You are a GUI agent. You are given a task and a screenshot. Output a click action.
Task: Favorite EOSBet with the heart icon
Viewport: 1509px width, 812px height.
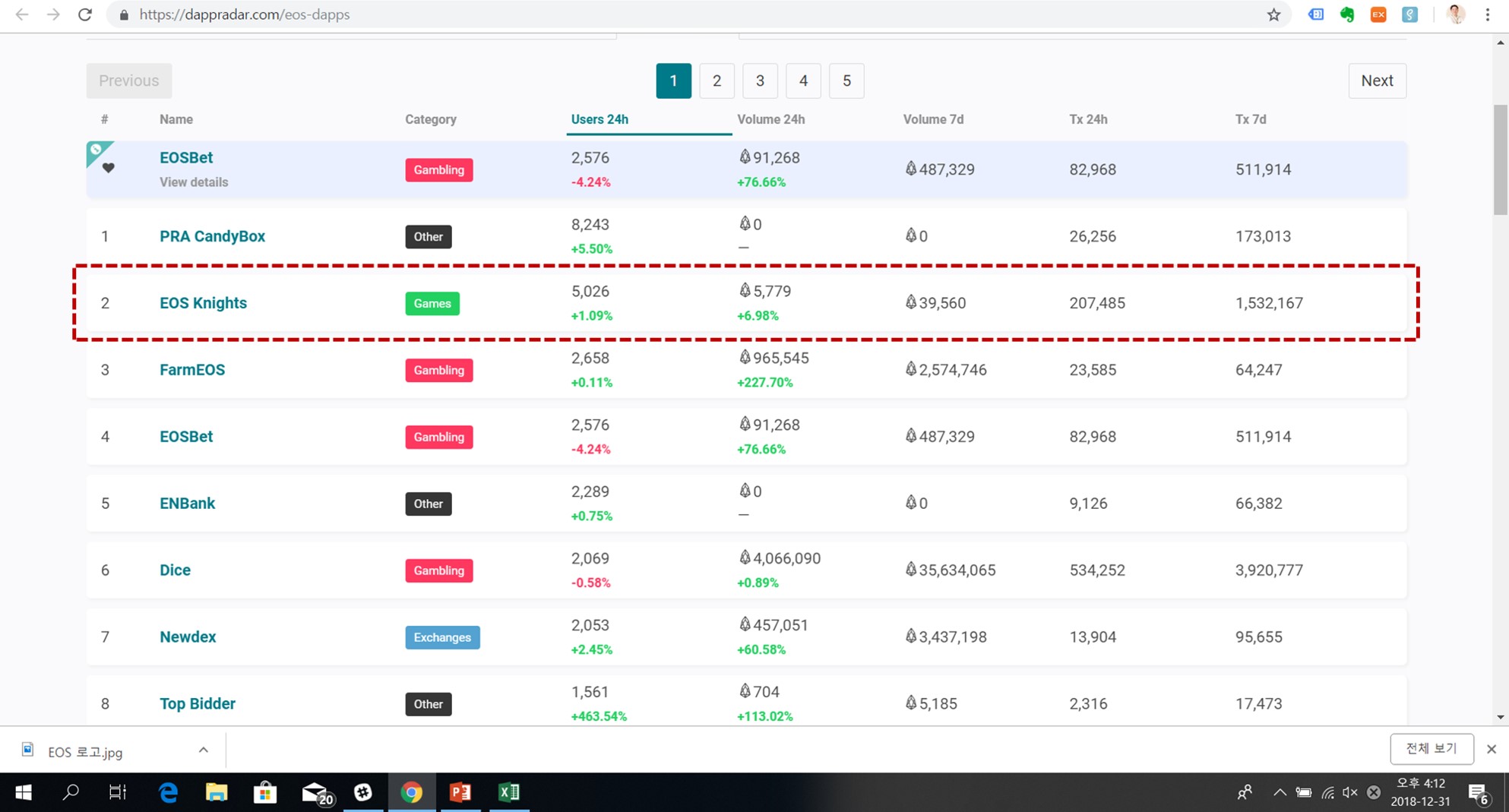point(109,168)
